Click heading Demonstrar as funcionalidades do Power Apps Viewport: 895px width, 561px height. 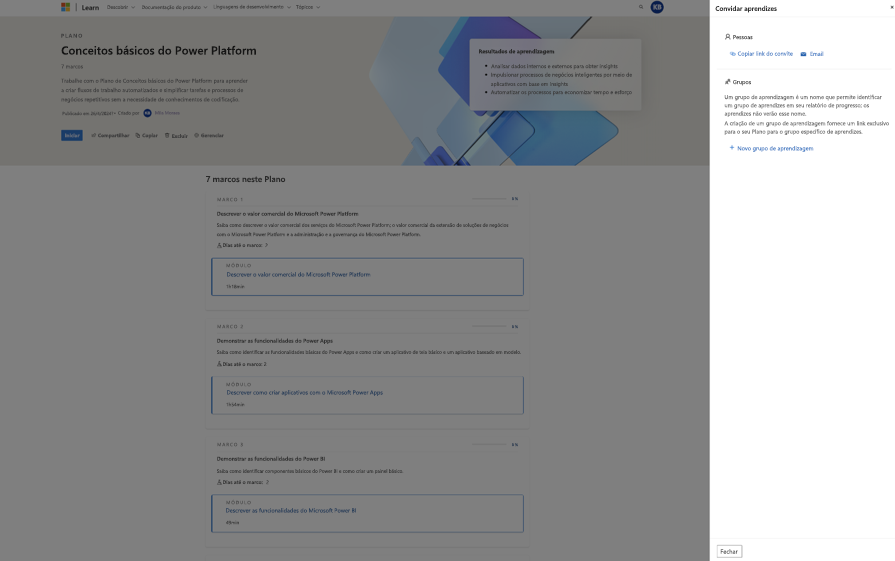[275, 341]
